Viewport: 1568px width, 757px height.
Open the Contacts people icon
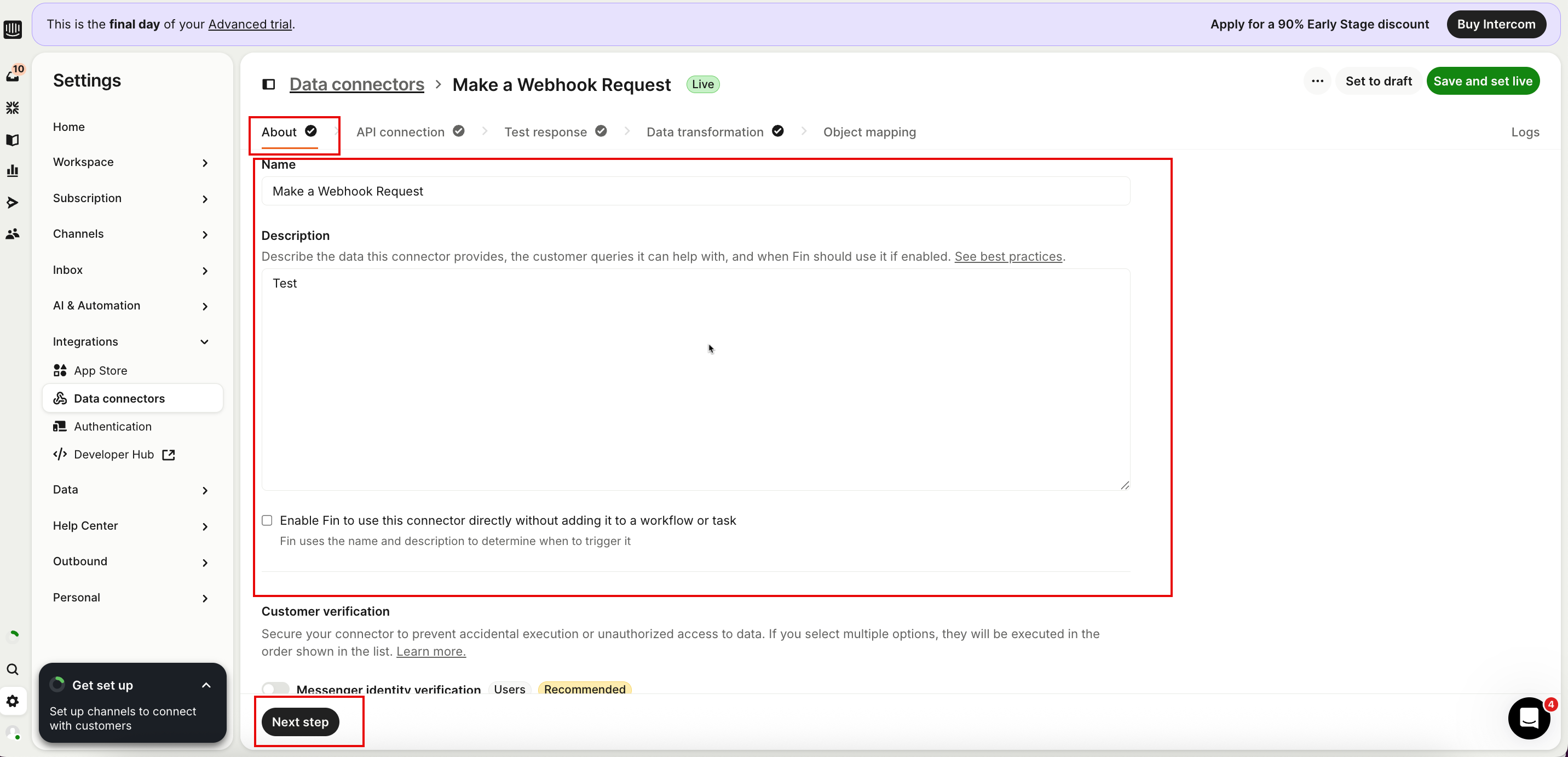(x=13, y=234)
